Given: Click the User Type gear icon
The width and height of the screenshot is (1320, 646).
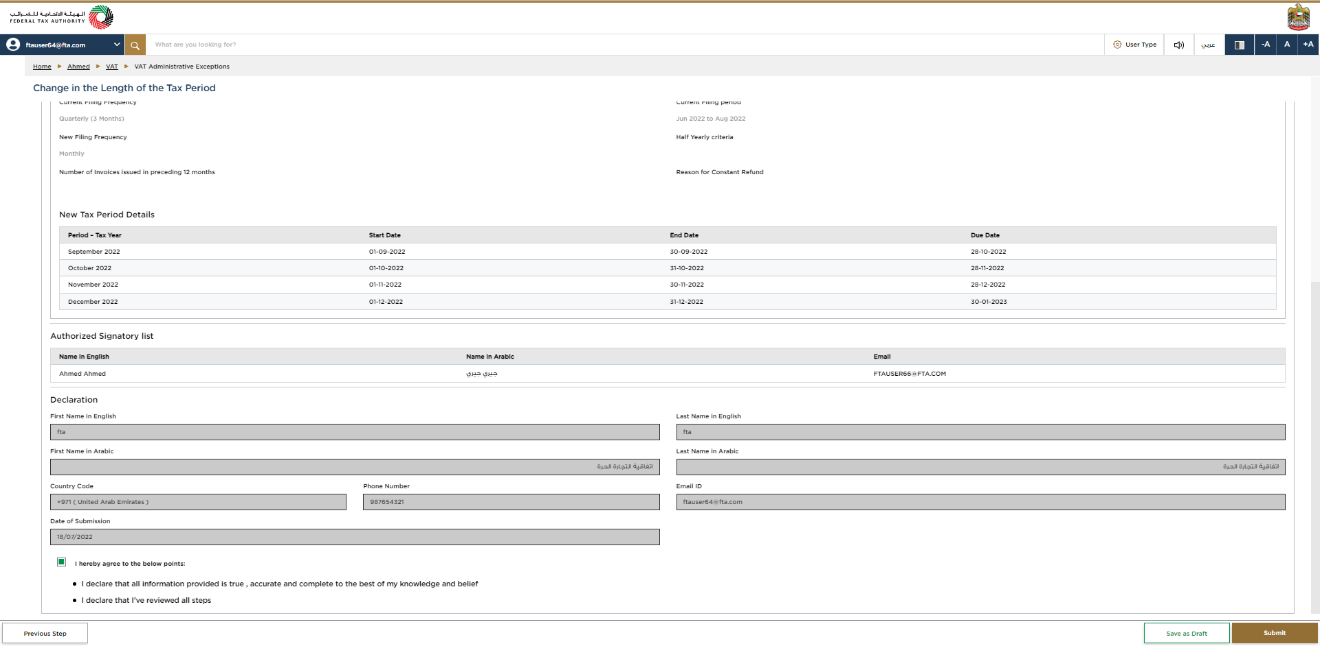Looking at the screenshot, I should tap(1117, 45).
